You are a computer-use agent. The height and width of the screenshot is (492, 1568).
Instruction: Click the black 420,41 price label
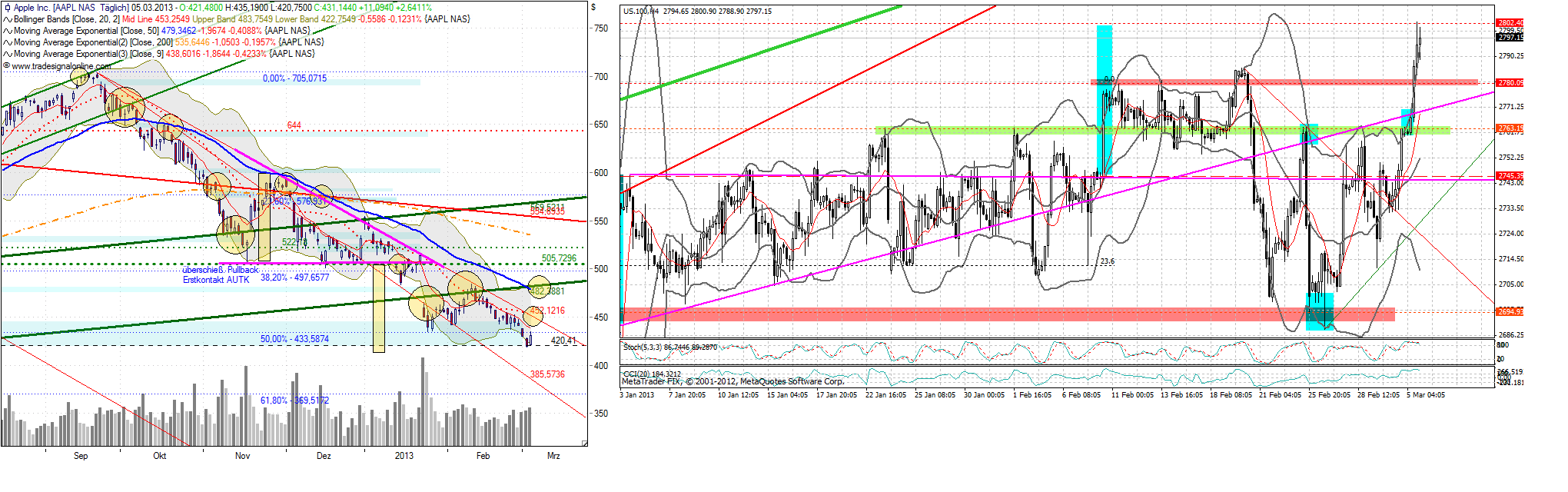tap(563, 341)
